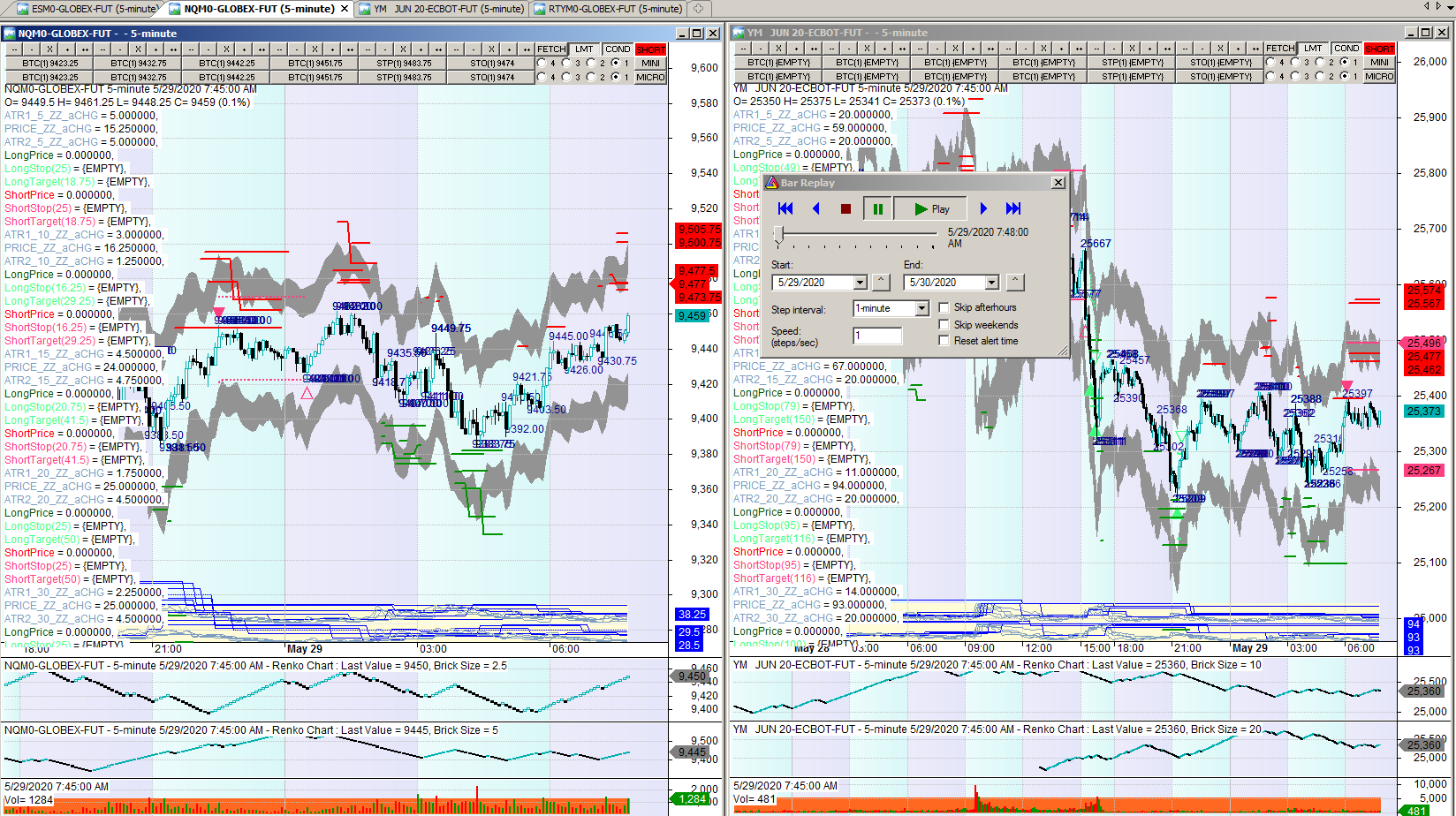
Task: Select radio option 2 in YM MINI row
Action: tap(1320, 62)
